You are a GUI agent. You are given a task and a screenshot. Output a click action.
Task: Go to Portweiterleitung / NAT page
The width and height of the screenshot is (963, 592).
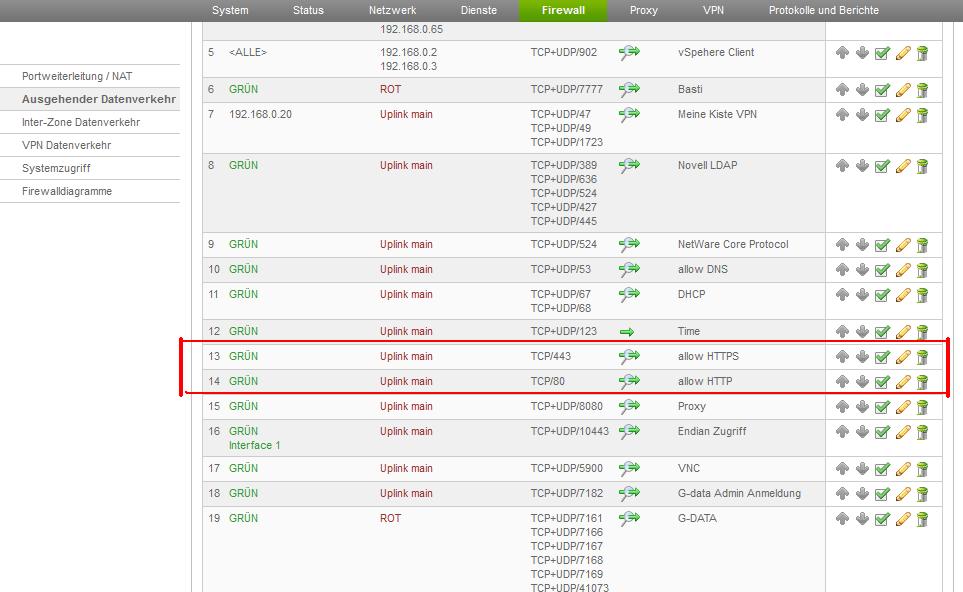tap(77, 76)
